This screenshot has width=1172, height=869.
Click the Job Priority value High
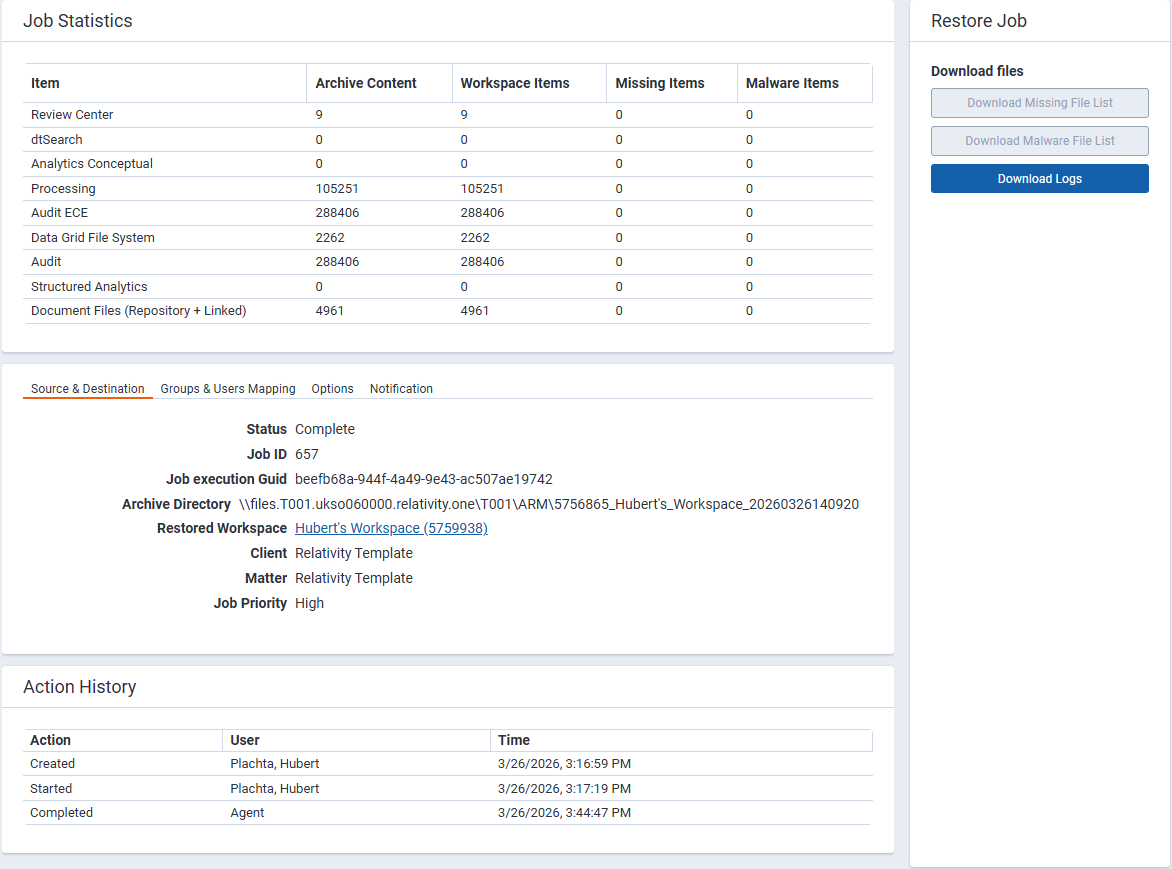[x=309, y=603]
